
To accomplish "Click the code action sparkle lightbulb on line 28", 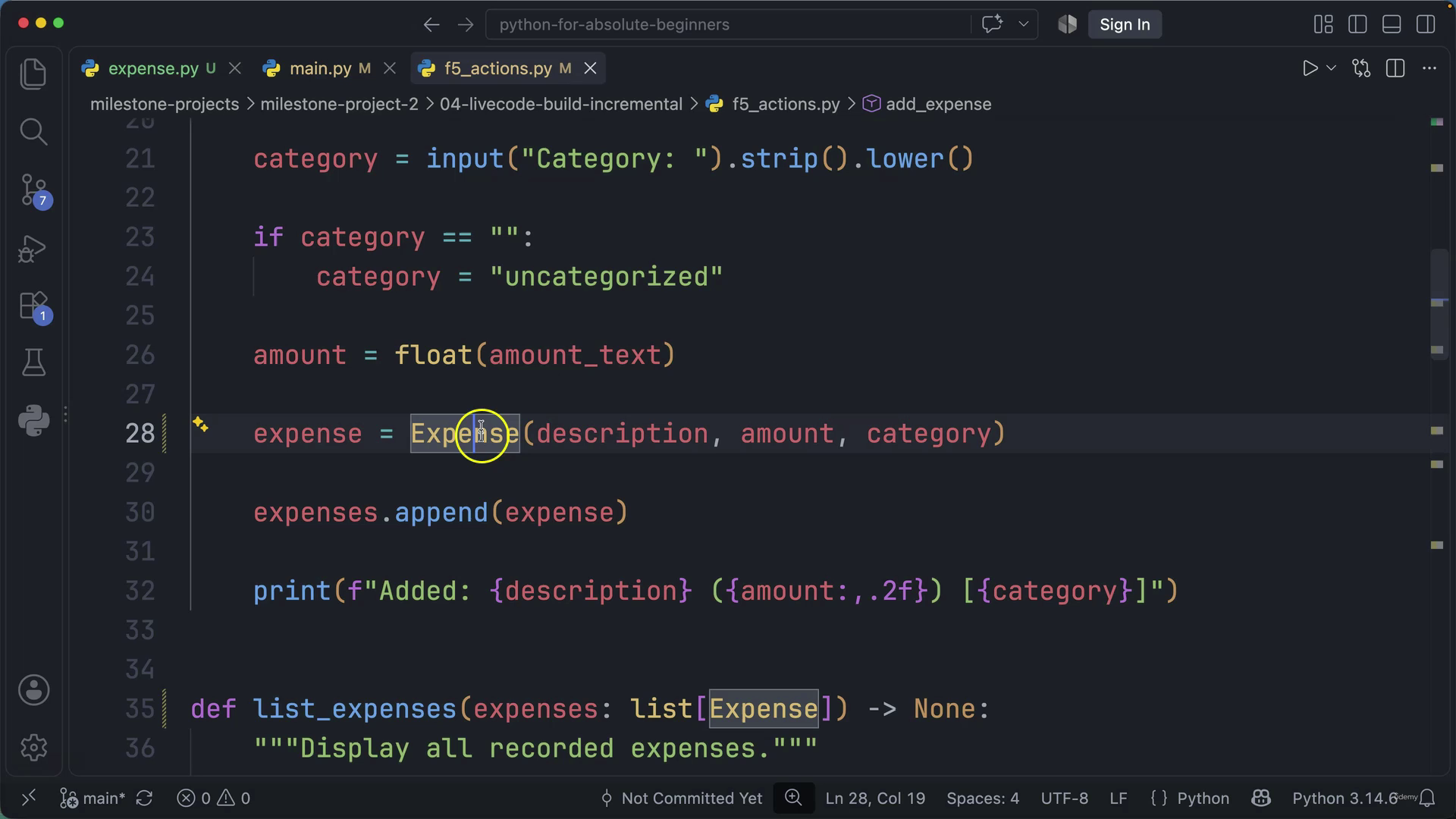I will coord(200,424).
